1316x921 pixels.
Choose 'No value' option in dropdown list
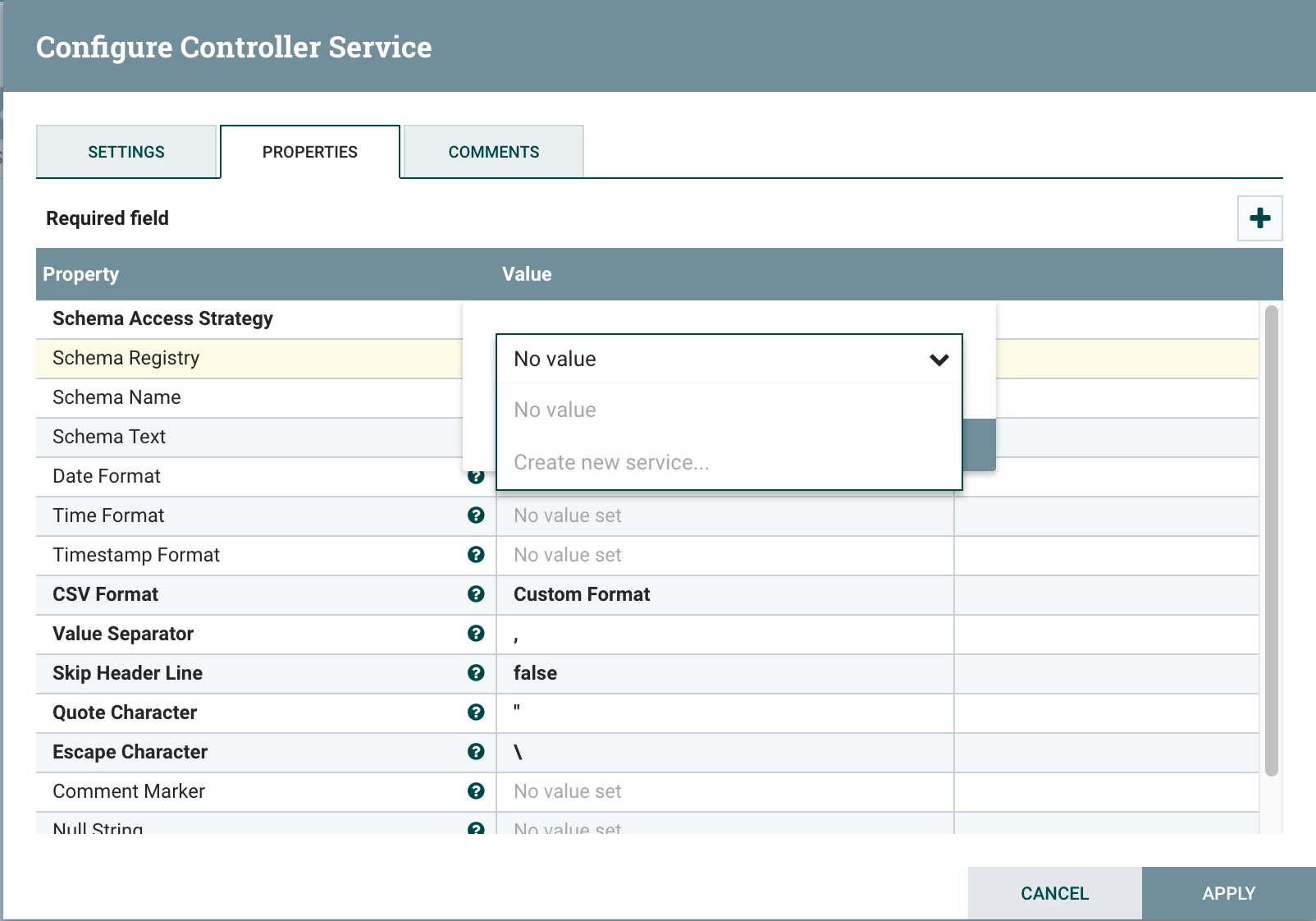[729, 410]
